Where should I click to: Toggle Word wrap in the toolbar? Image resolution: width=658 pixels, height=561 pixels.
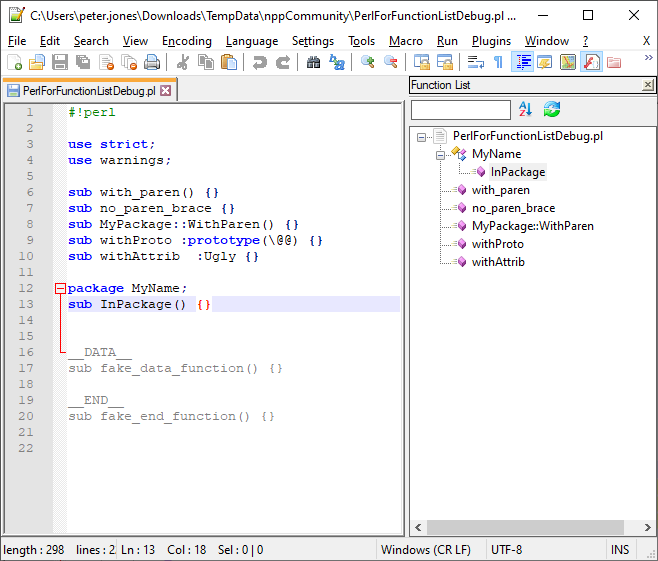(x=475, y=63)
